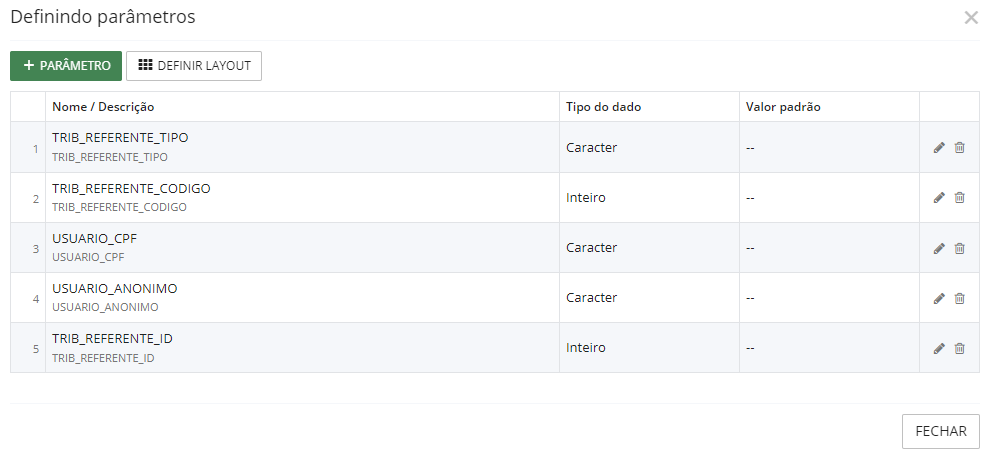Edit the TRIB_REFERENTE_CODIGO parameter pencil icon
Screen dimensions: 990x455
[x=939, y=198]
